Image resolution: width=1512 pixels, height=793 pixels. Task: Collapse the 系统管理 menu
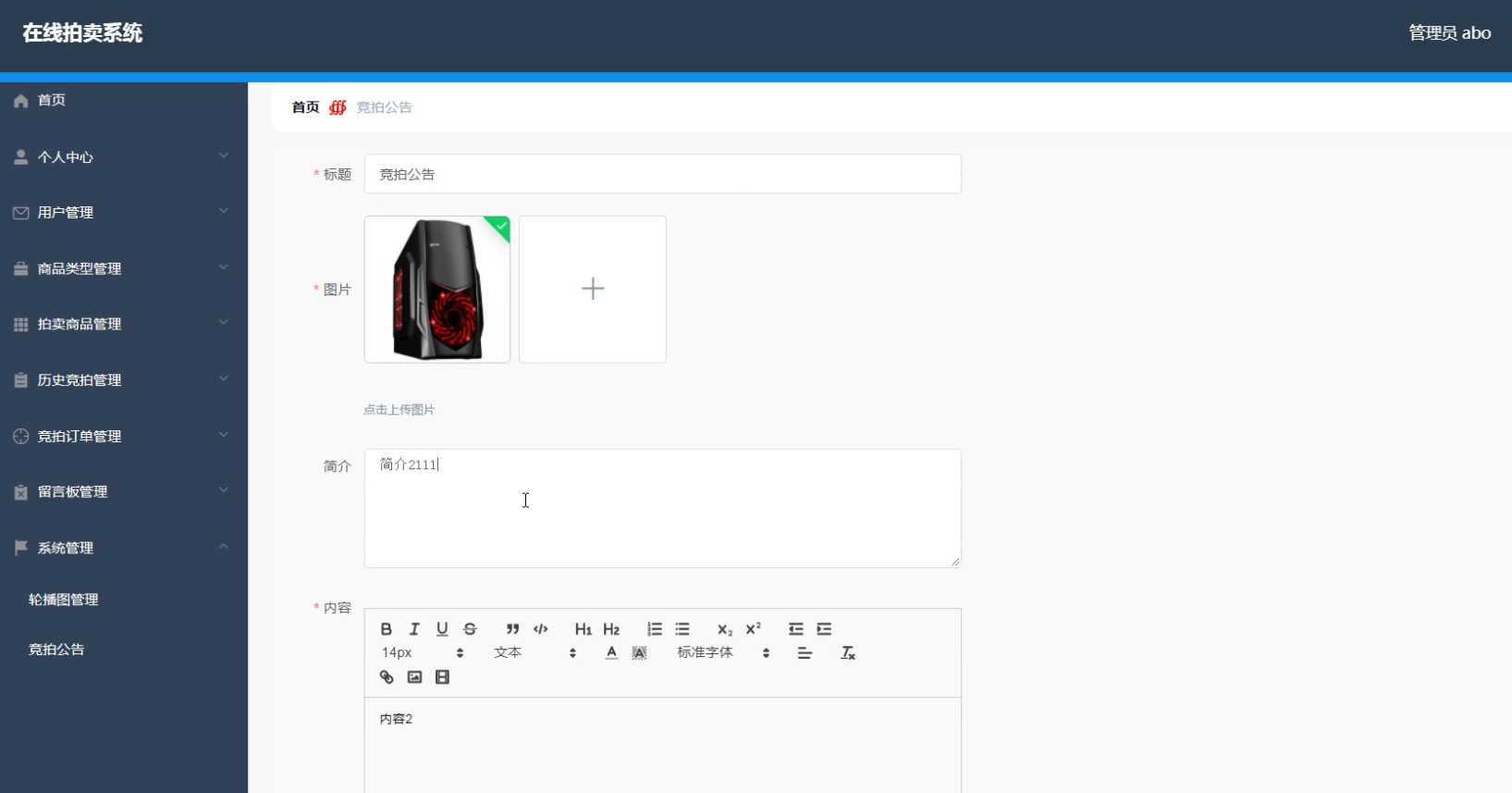(x=124, y=548)
